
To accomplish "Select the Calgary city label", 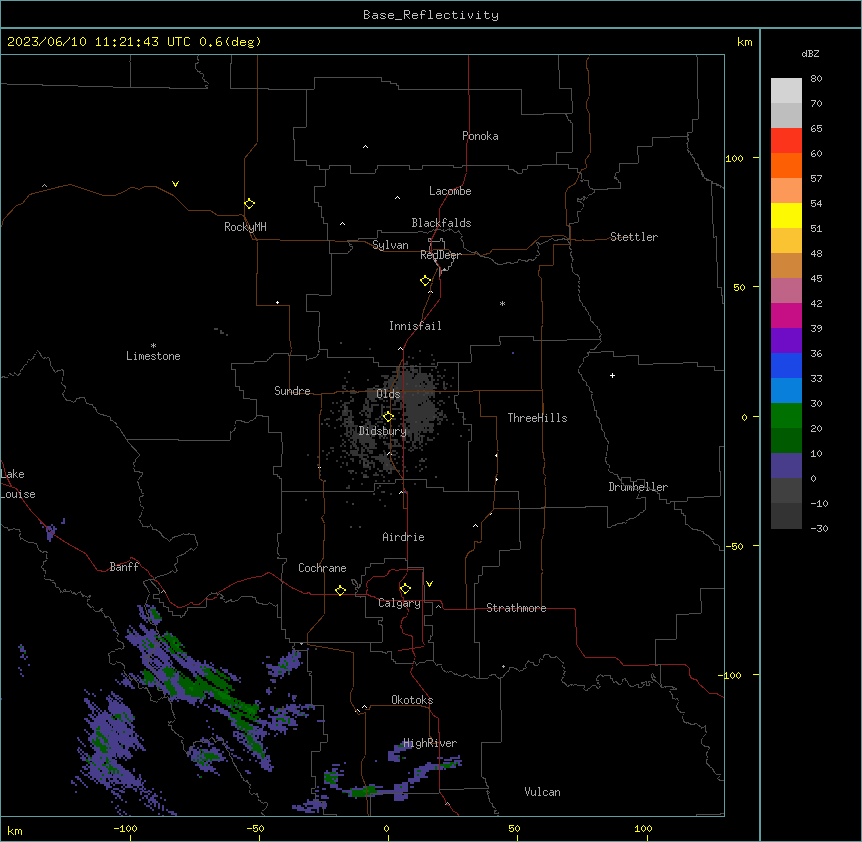I will click(x=399, y=603).
